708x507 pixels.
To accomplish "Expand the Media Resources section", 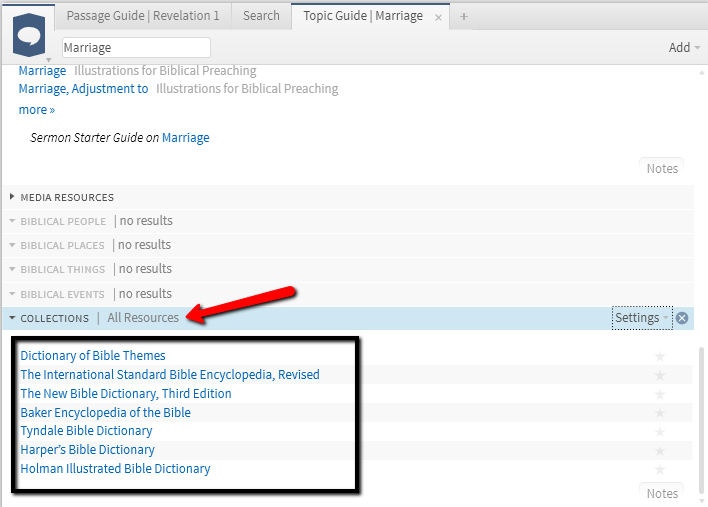I will point(12,197).
